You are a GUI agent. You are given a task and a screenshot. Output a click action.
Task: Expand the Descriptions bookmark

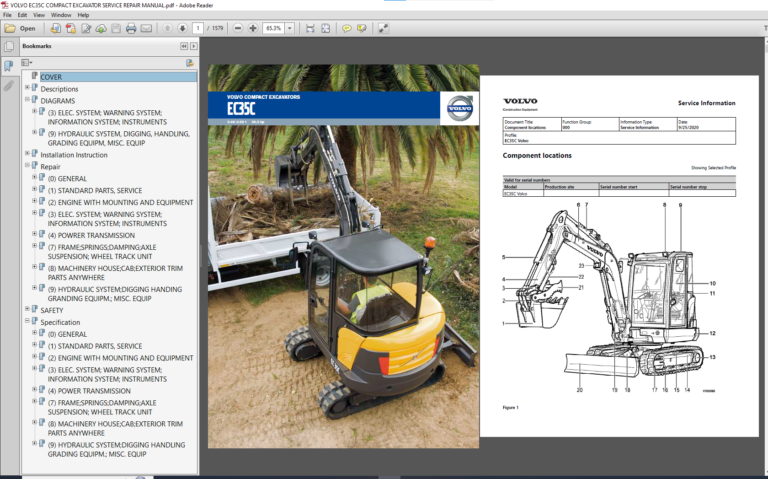tap(27, 88)
